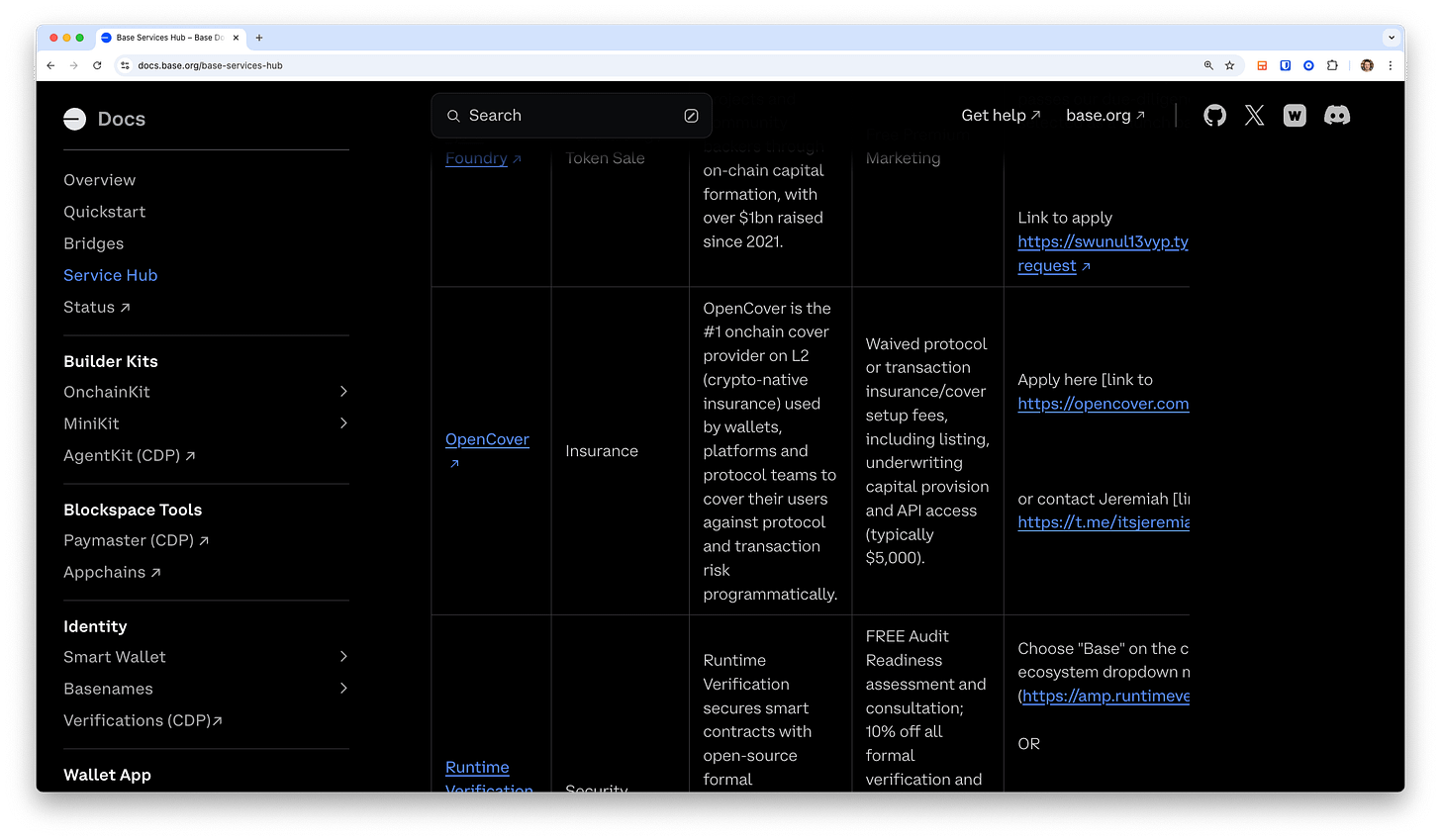Open AgentKit (CDP) sidebar link
Viewport: 1441px width, 840px height.
[x=130, y=455]
